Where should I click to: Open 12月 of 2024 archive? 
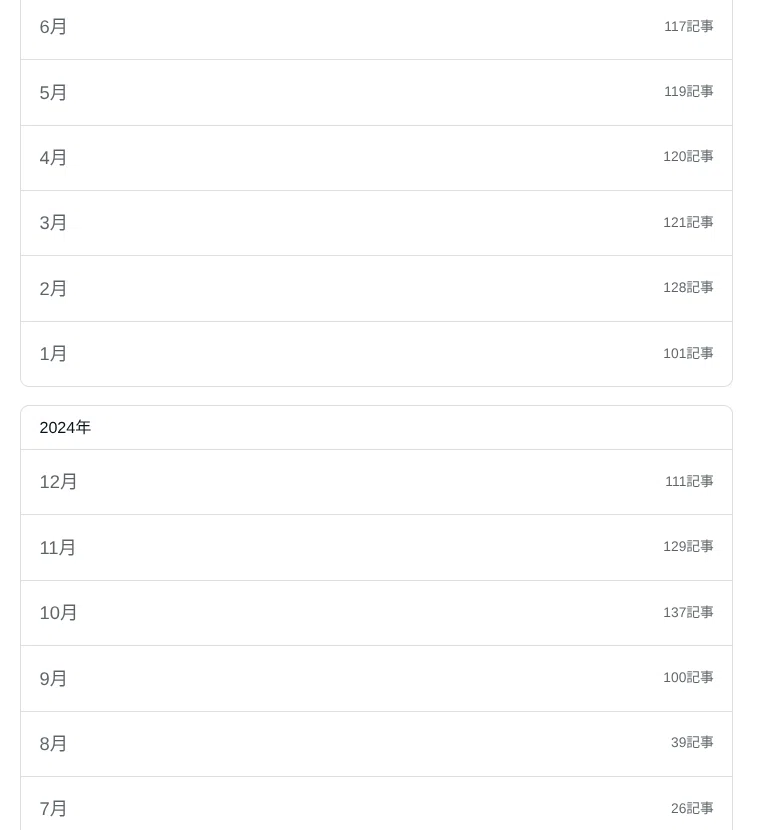[376, 482]
